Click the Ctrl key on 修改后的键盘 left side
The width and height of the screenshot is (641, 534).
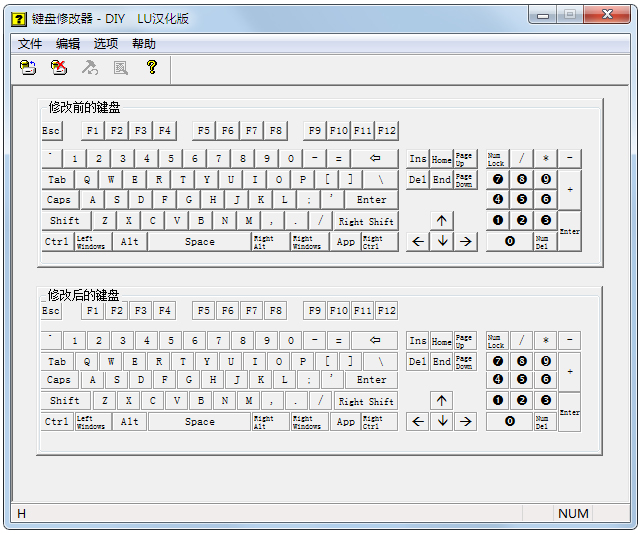(57, 422)
